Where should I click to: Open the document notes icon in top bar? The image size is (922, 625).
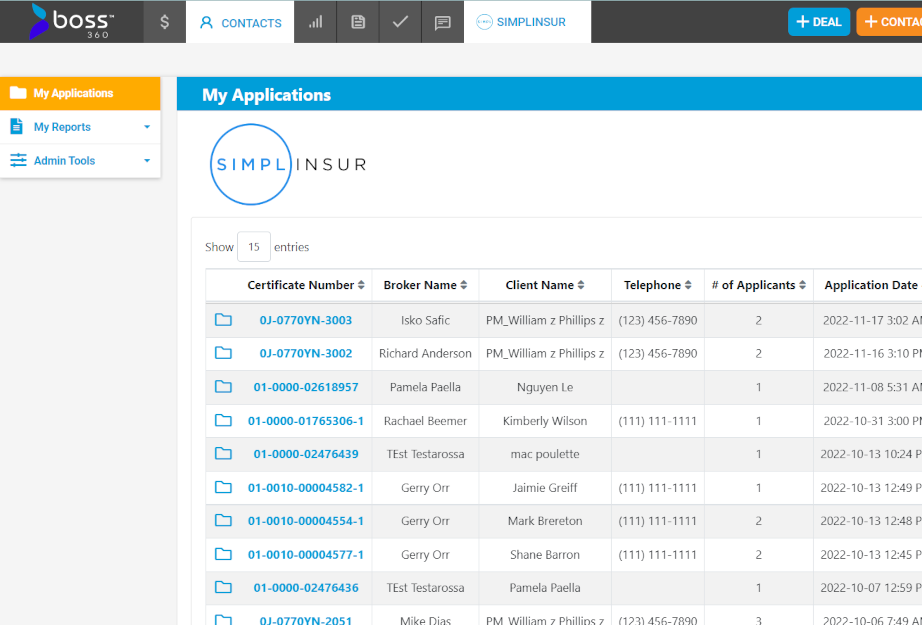pos(358,22)
